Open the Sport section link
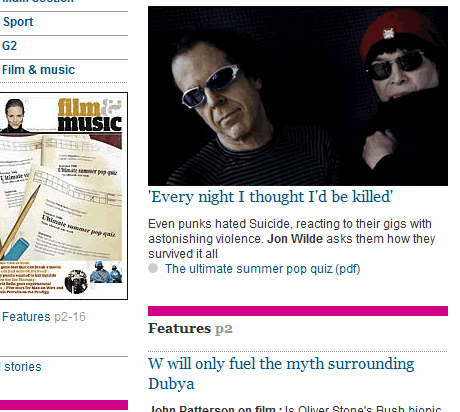The image size is (460, 412). (x=18, y=22)
